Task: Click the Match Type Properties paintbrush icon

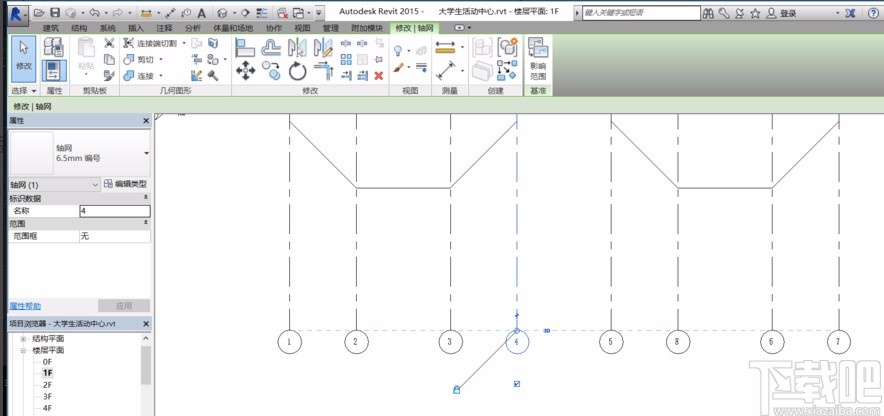Action: tap(109, 75)
